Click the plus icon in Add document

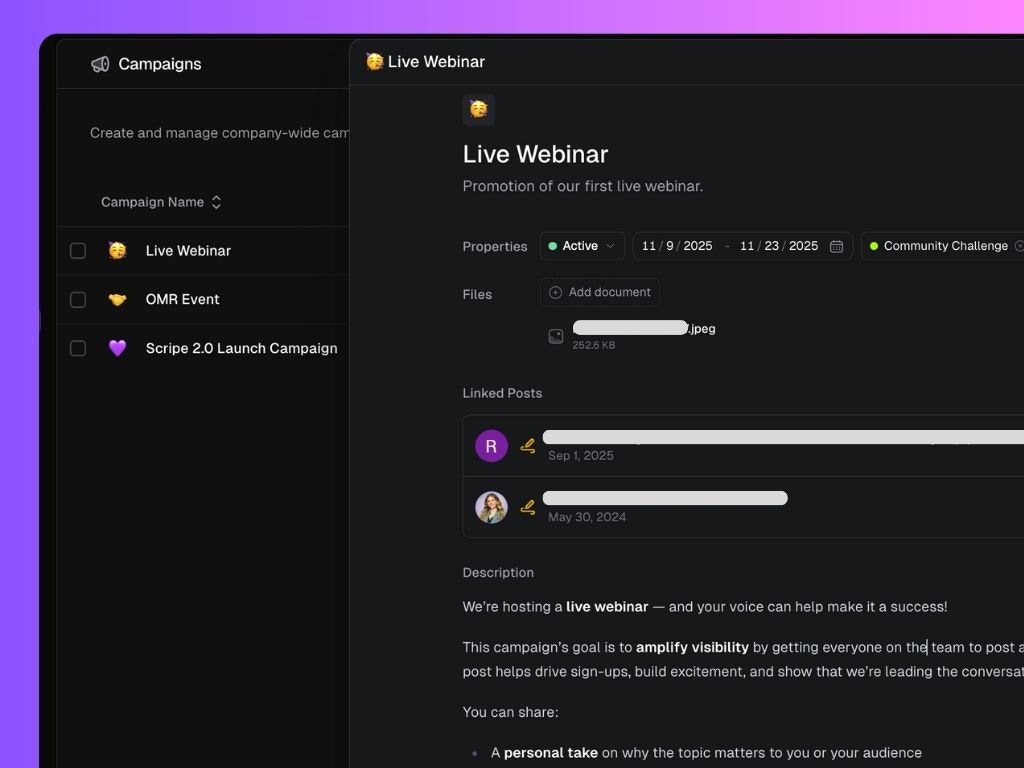[555, 293]
